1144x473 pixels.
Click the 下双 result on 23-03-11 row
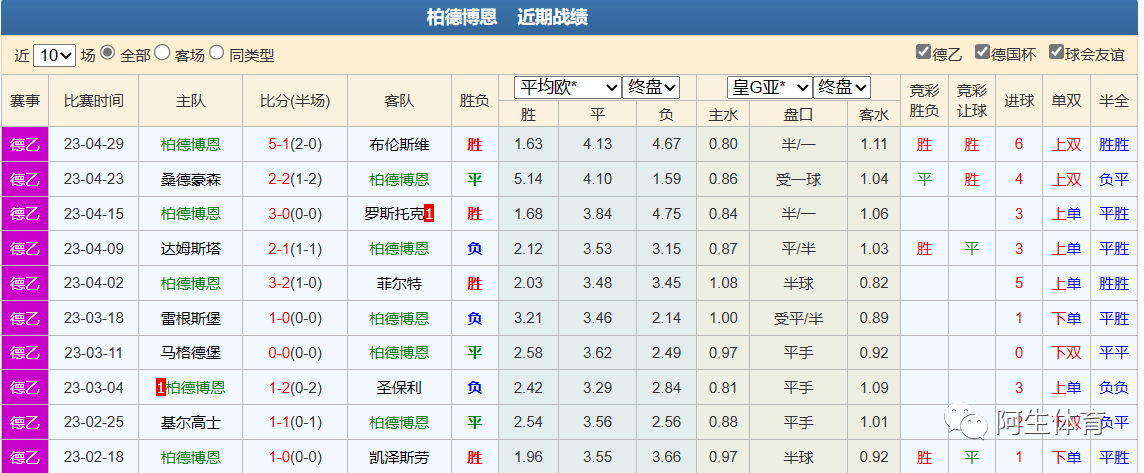1066,353
